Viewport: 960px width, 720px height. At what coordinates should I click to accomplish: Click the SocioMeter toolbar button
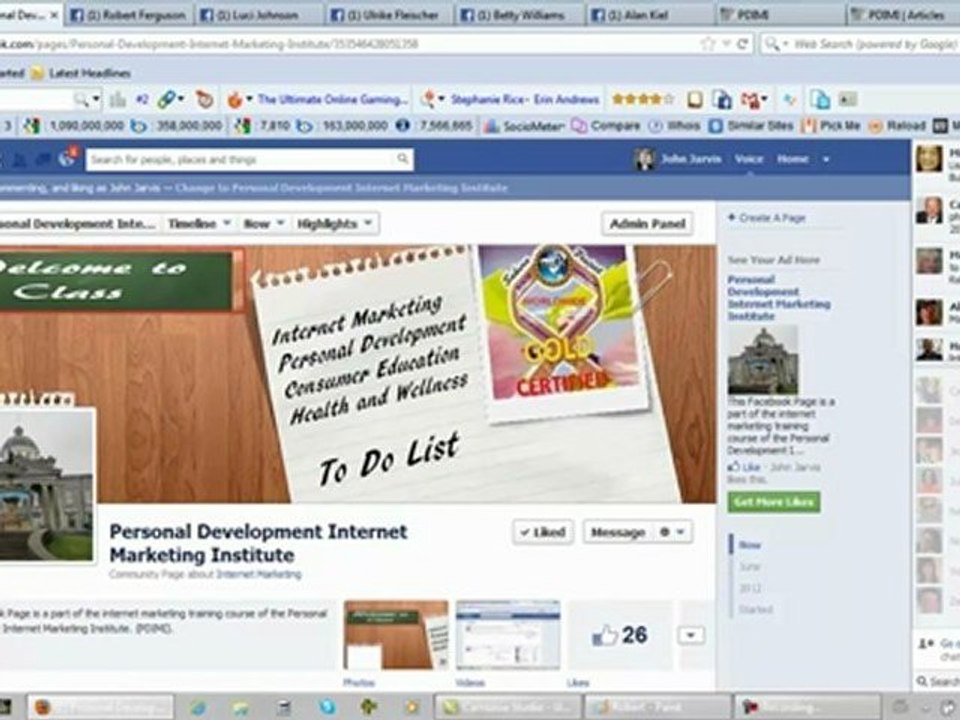pos(523,126)
